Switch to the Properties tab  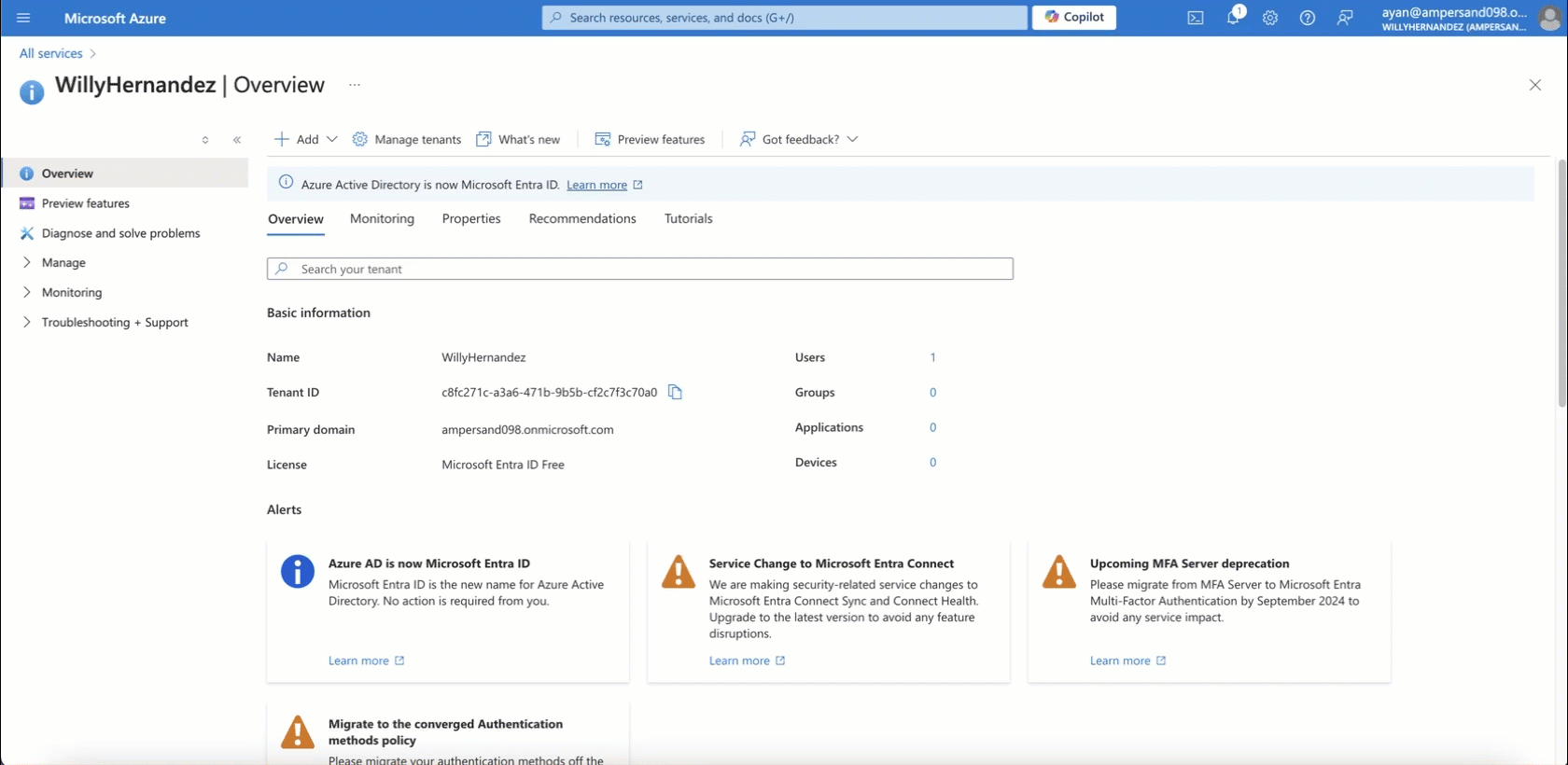[x=471, y=218]
